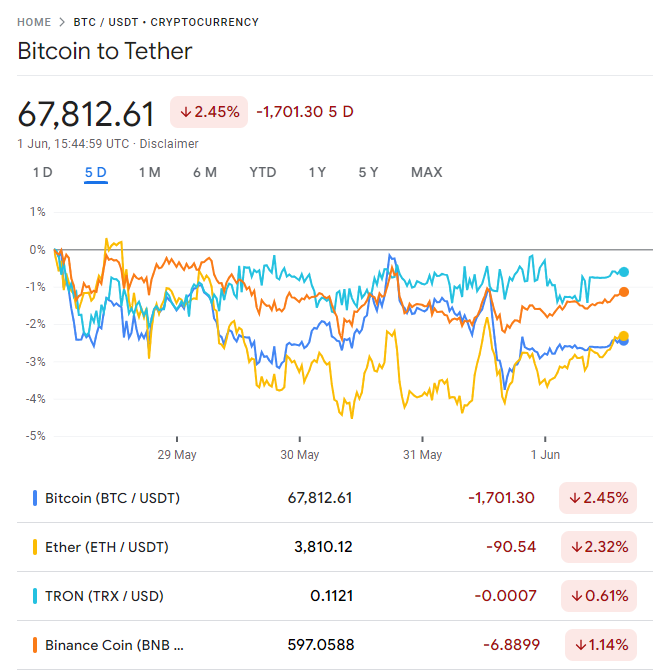Click the breadcrumb chevron after HOME
Image resolution: width=653 pixels, height=671 pixels.
[62, 22]
